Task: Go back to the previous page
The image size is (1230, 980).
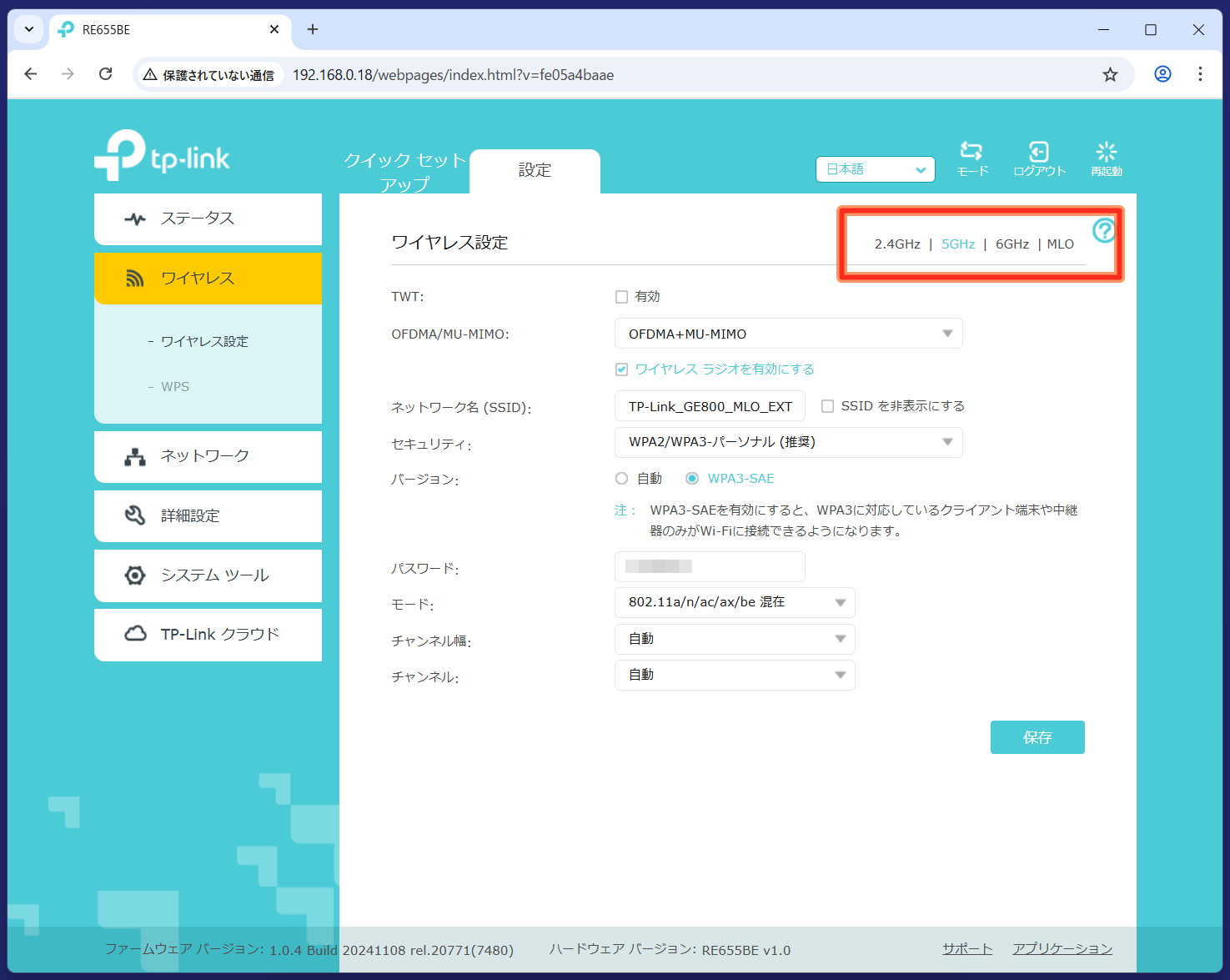Action: point(31,74)
